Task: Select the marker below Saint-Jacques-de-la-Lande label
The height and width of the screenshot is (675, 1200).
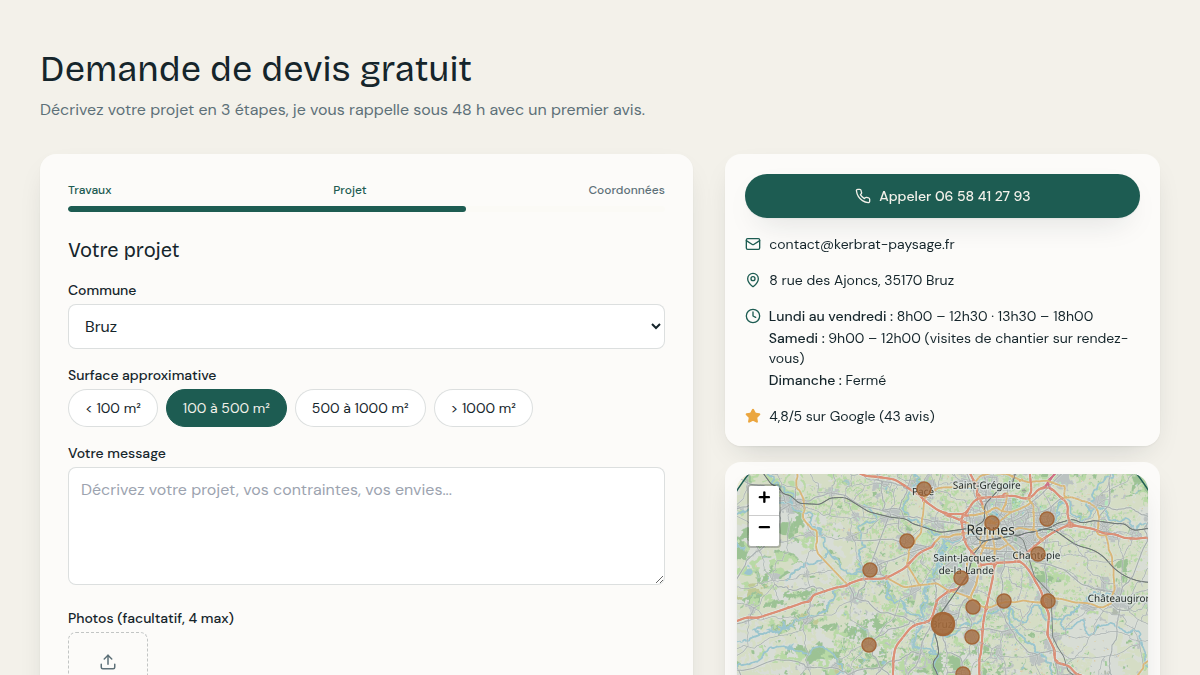Action: [x=961, y=578]
